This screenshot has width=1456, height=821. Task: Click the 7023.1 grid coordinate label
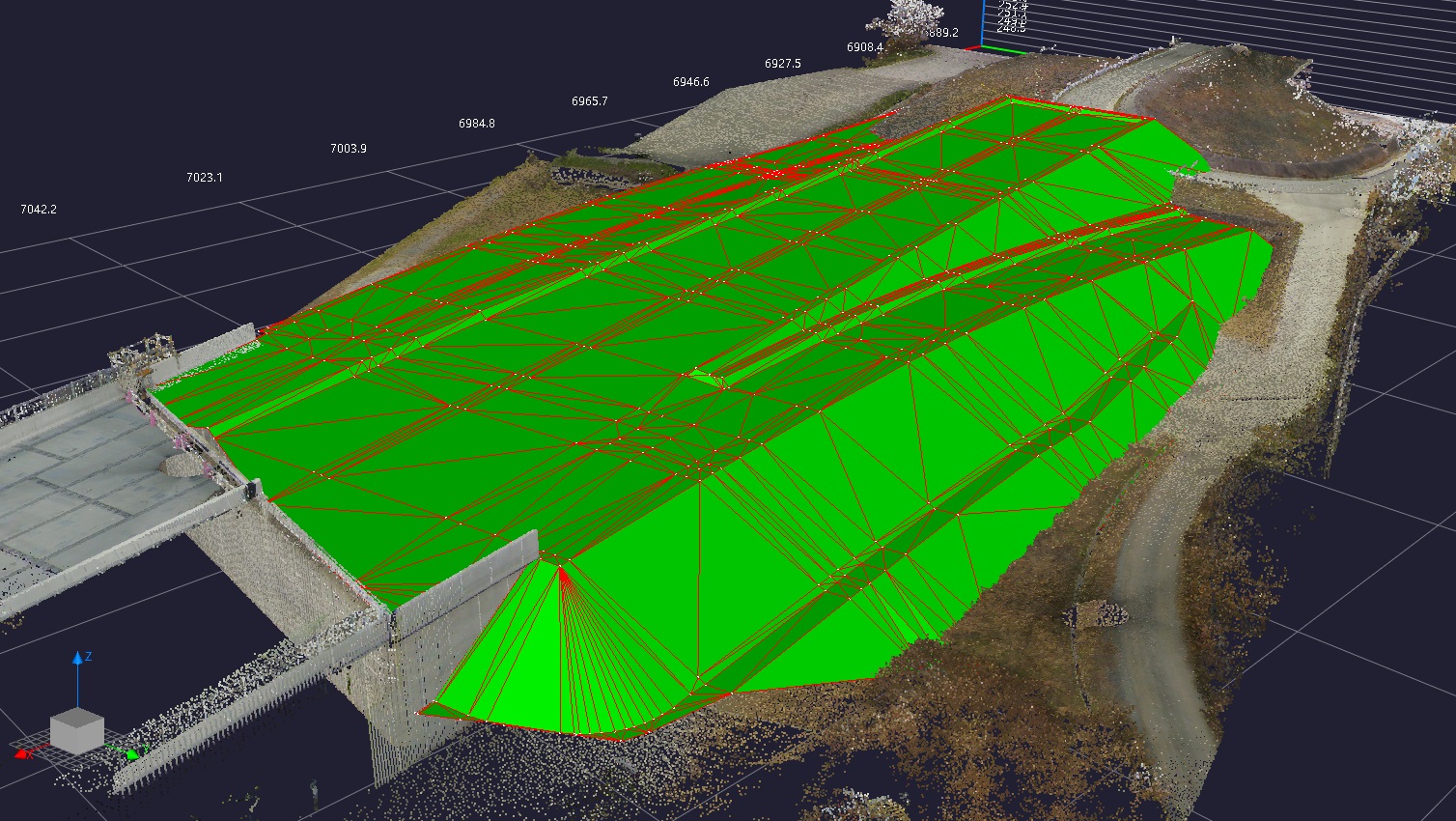point(204,178)
